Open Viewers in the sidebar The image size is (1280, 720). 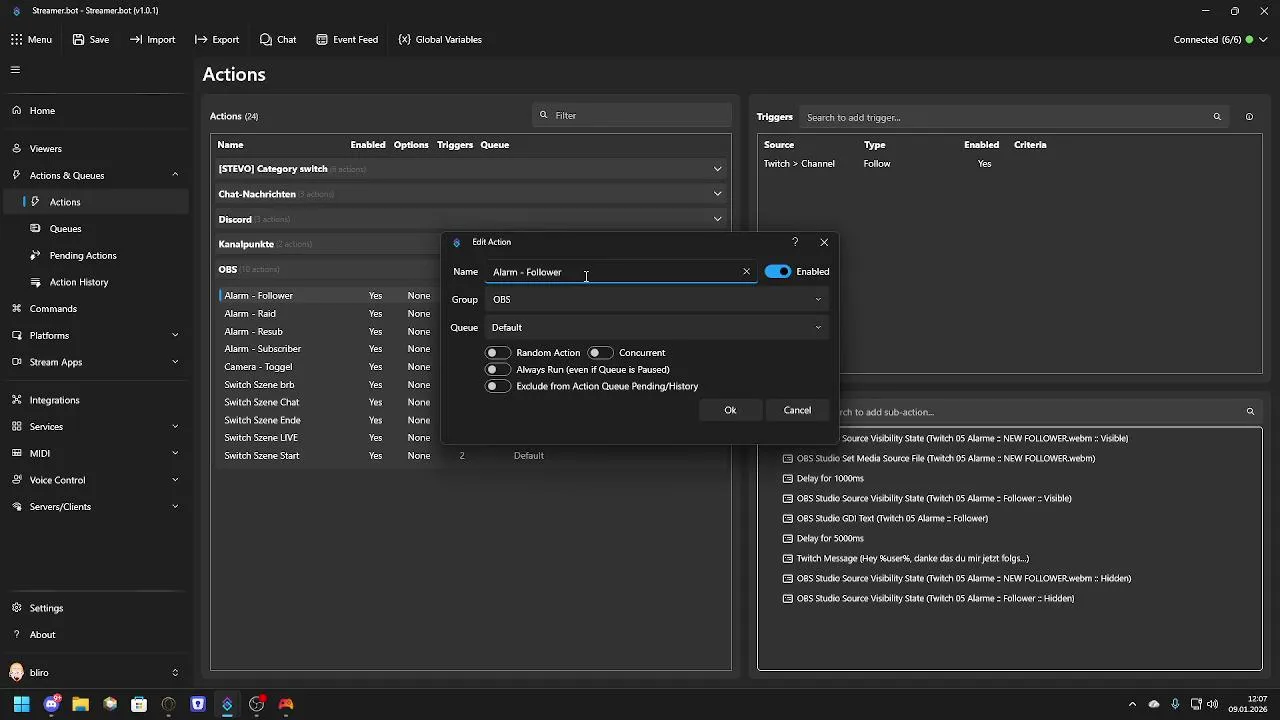94,149
